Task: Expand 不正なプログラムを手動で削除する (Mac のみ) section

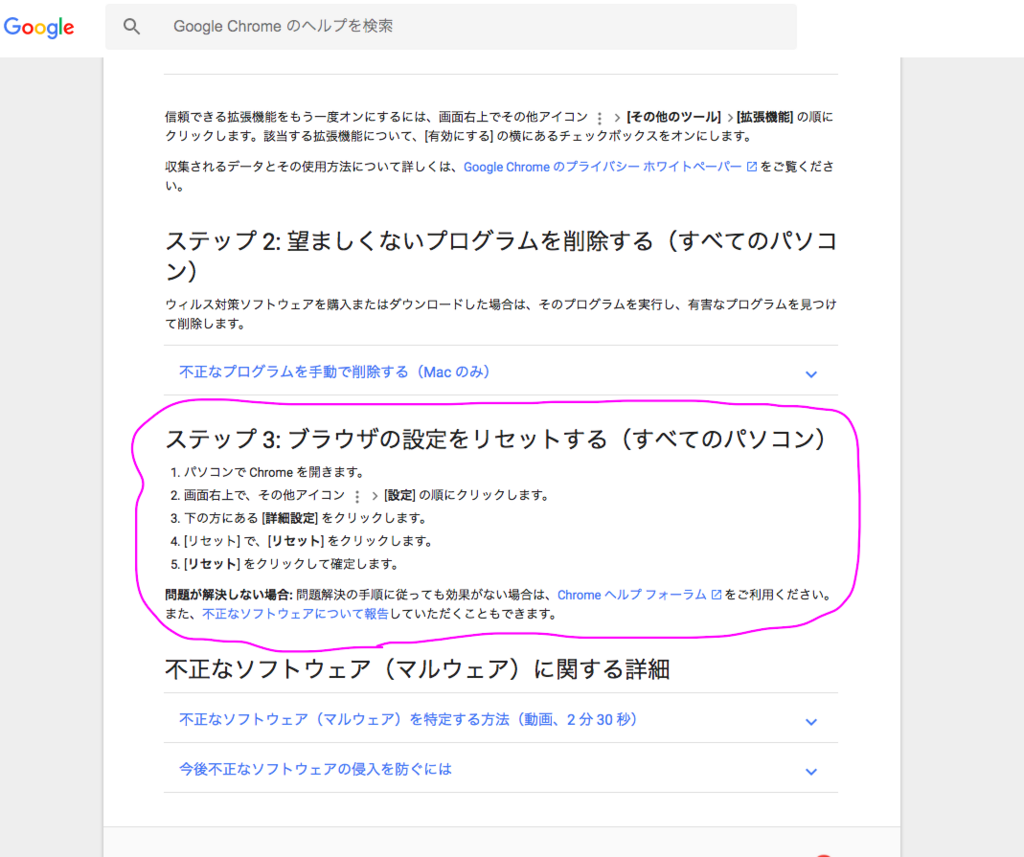Action: pyautogui.click(x=500, y=372)
